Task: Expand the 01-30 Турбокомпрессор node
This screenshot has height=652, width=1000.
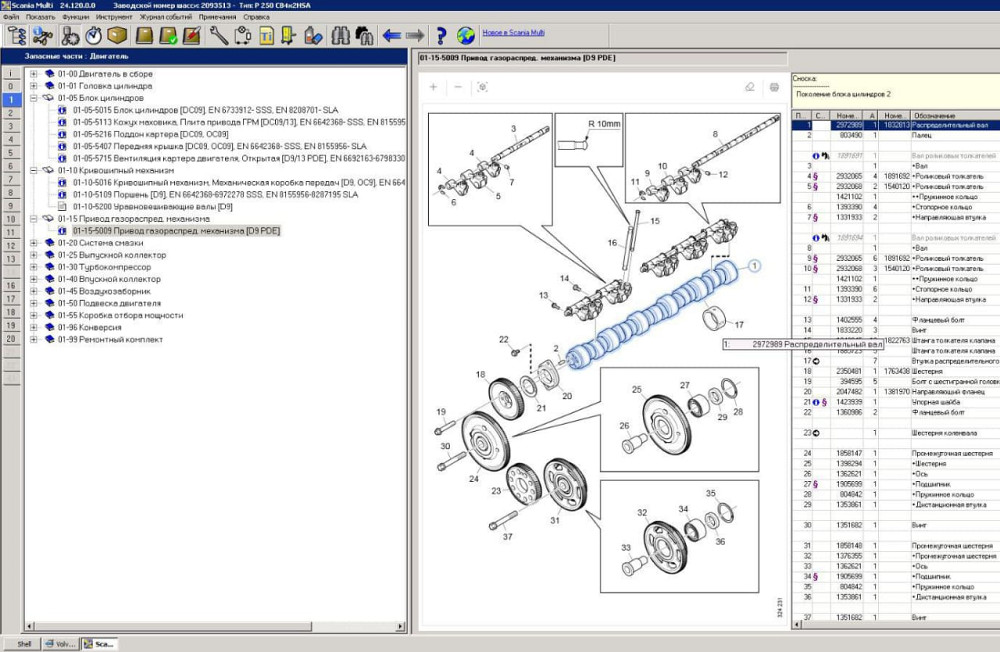Action: [34, 267]
